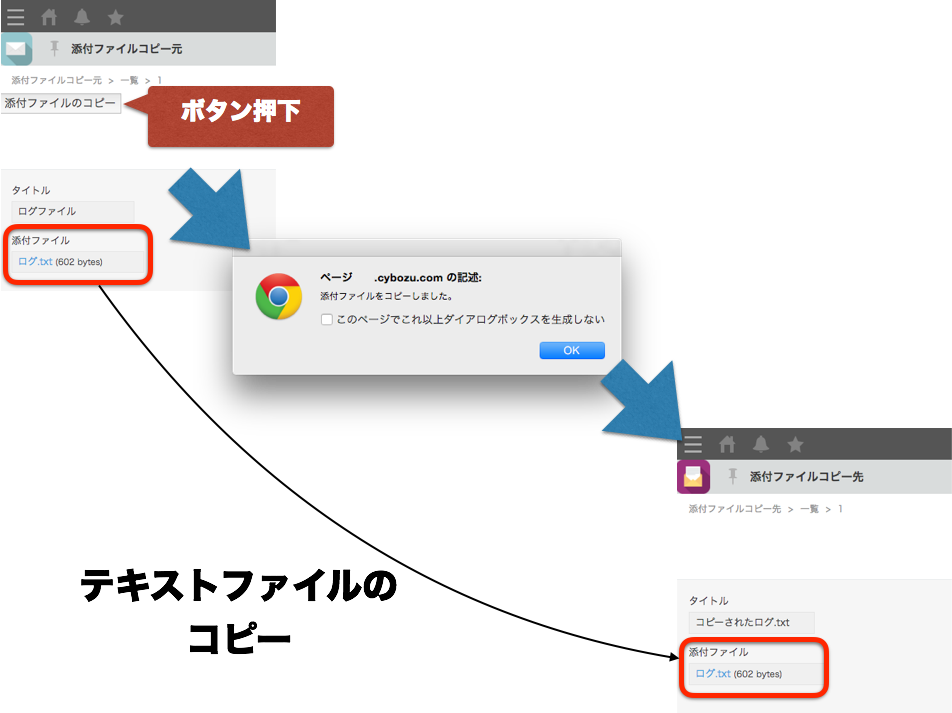Click 添付ファイル label in destination record
This screenshot has height=713, width=952.
pyautogui.click(x=718, y=652)
